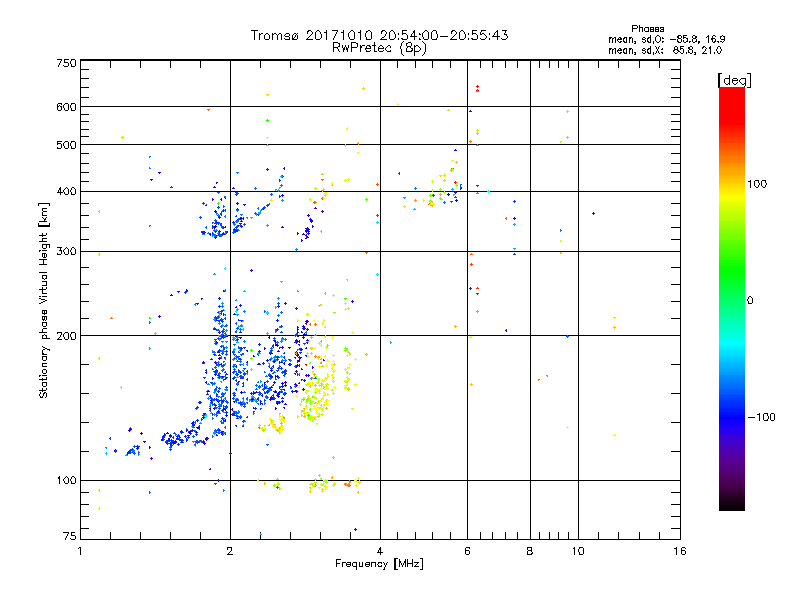Click the colorbar tick label '100'

[757, 184]
